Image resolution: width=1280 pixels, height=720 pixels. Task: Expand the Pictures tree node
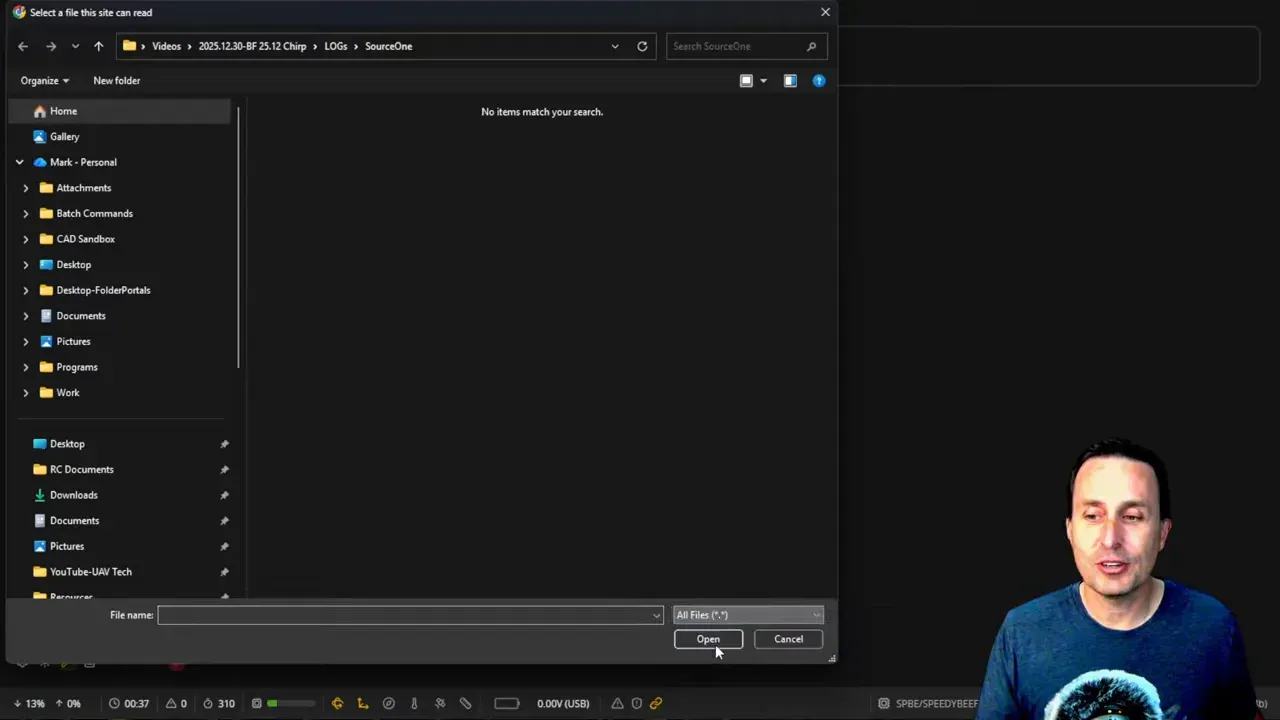click(x=26, y=341)
